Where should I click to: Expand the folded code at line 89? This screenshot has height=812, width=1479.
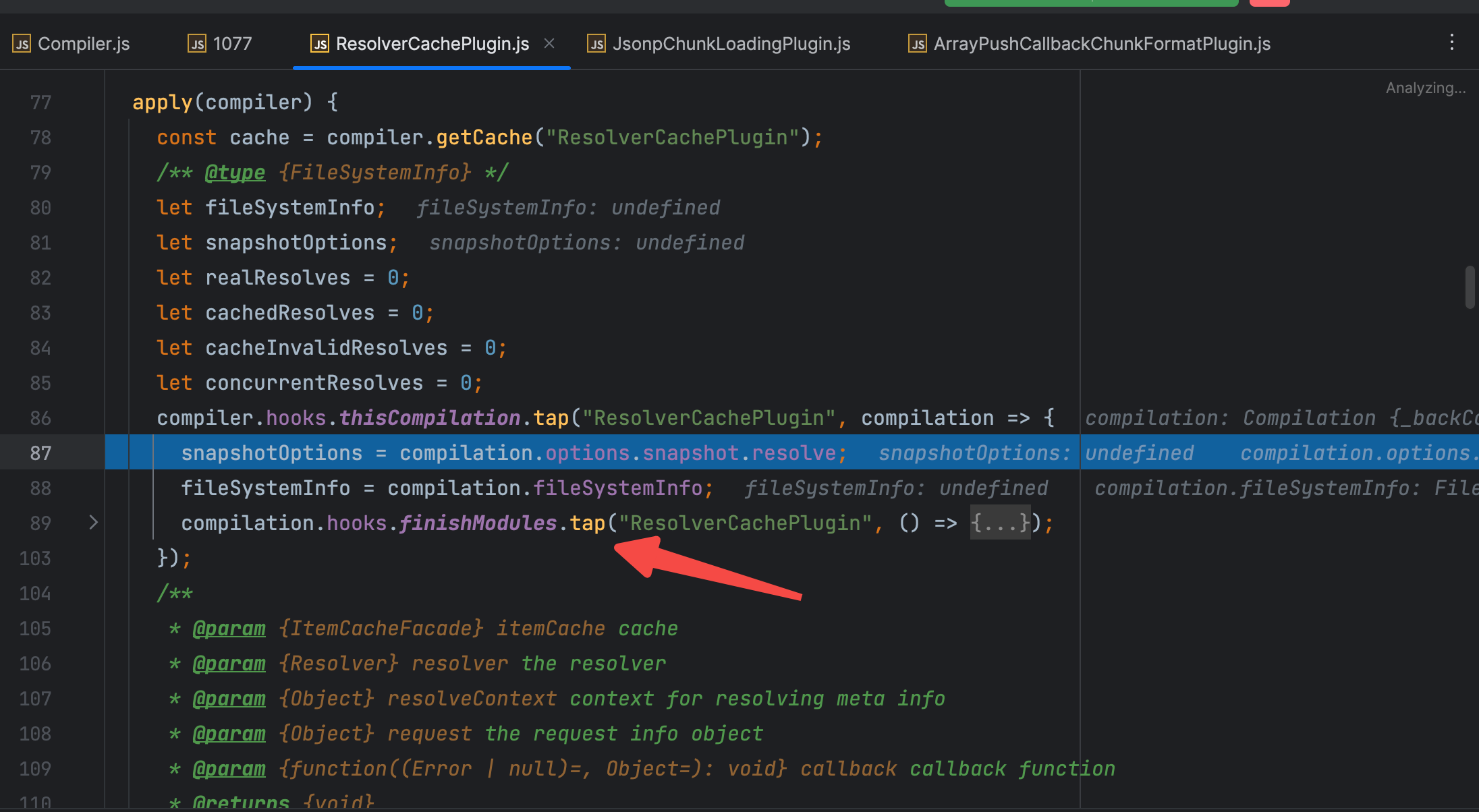(93, 523)
